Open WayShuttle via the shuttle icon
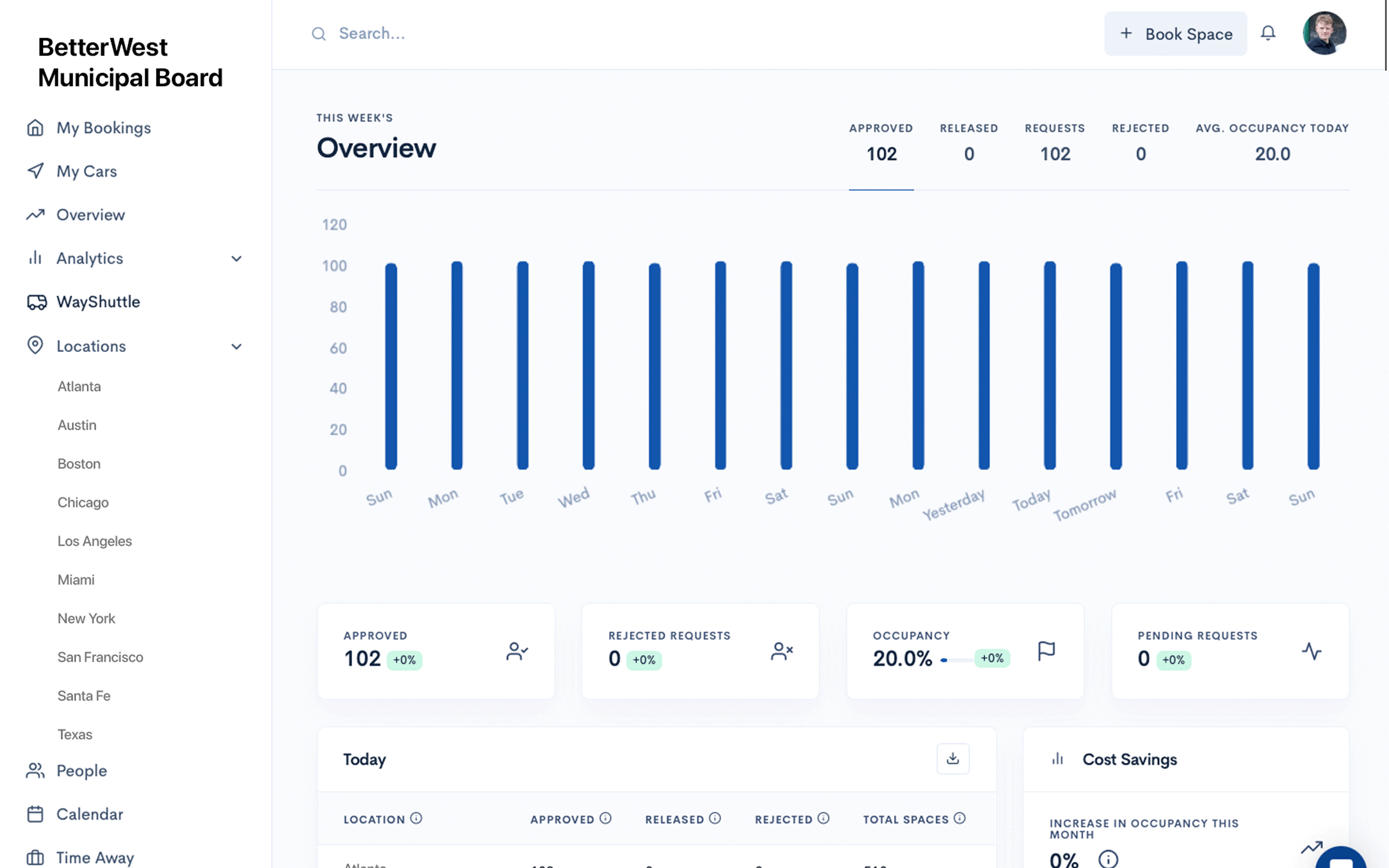Image resolution: width=1389 pixels, height=868 pixels. point(36,301)
